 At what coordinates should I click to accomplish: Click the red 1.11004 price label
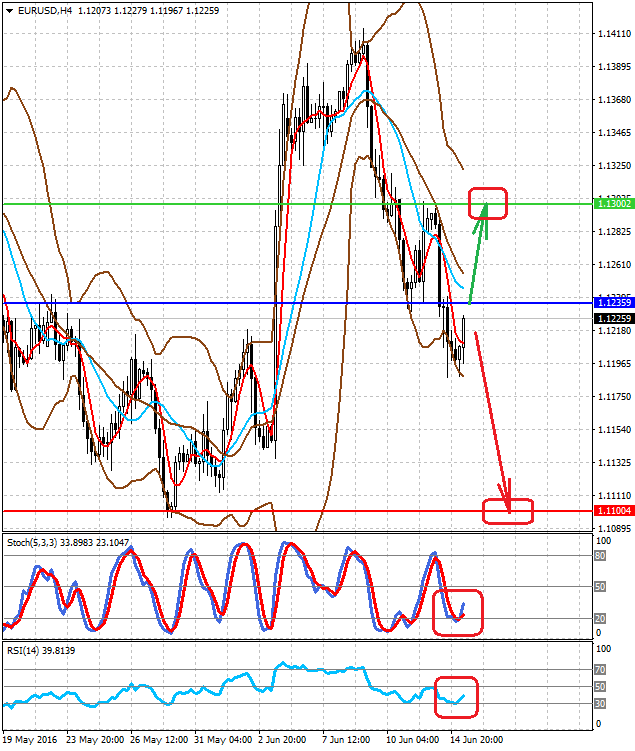614,511
